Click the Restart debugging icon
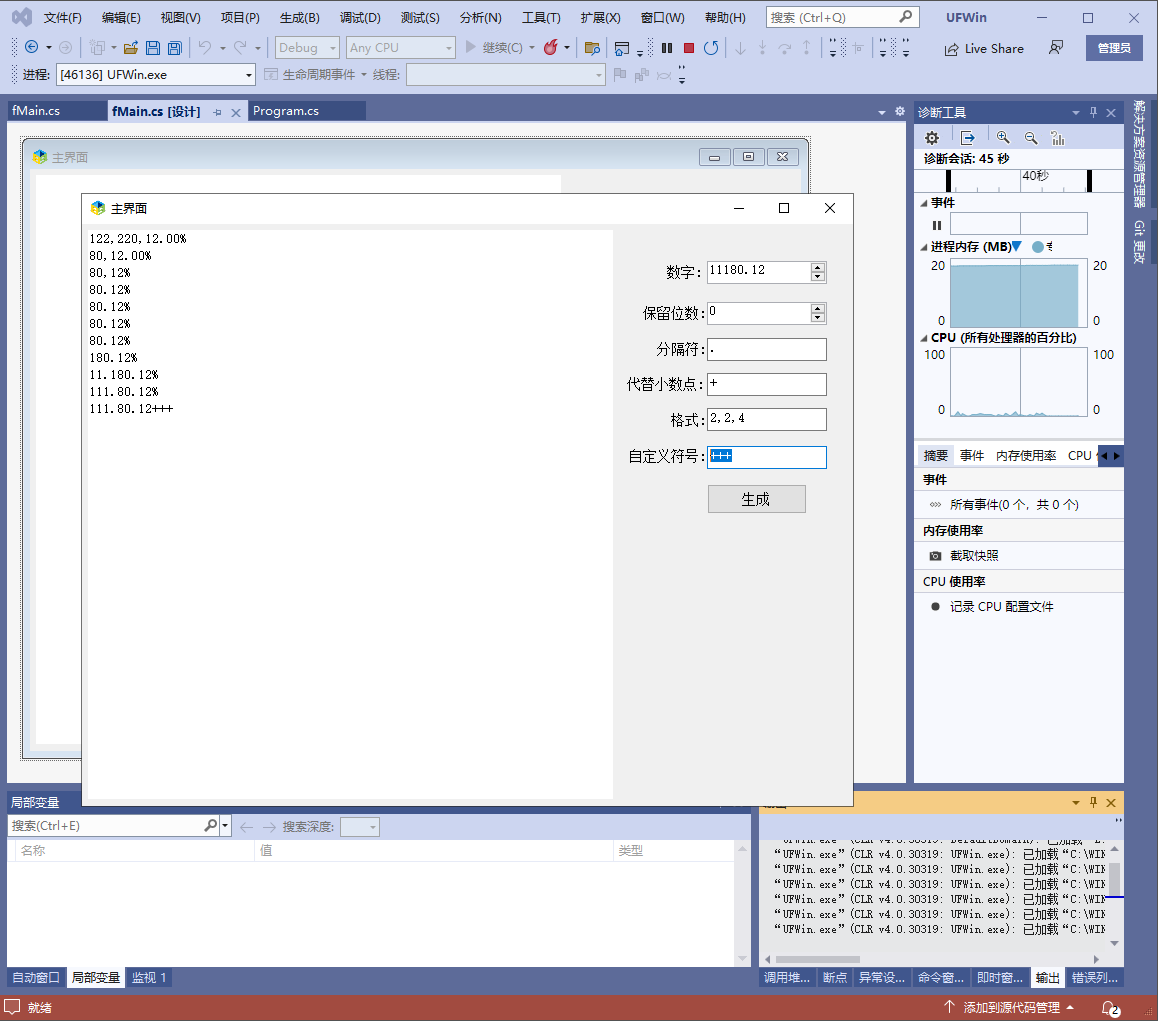Viewport: 1158px width, 1021px height. click(x=711, y=48)
